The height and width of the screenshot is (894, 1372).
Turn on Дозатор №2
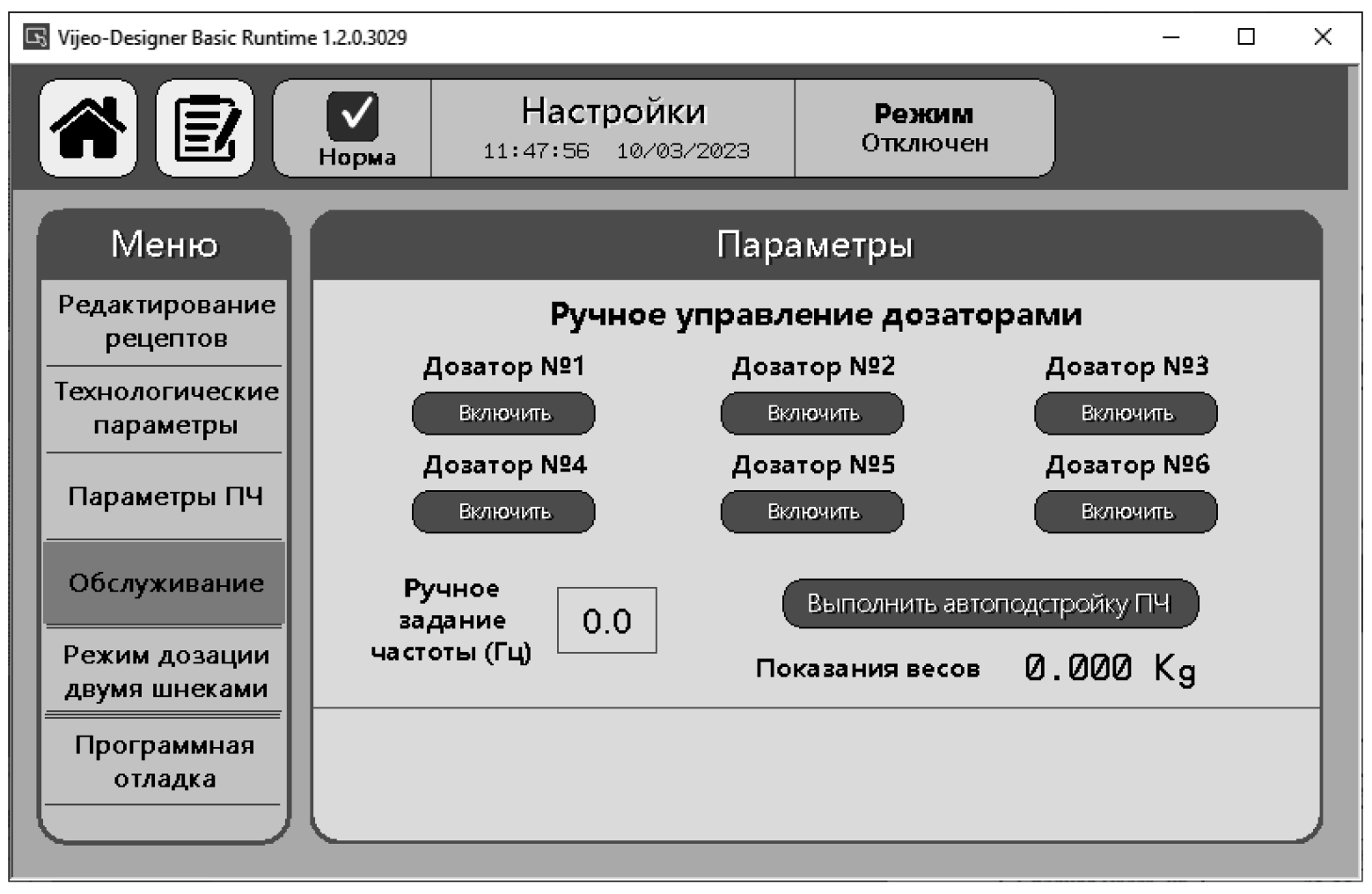click(x=811, y=414)
